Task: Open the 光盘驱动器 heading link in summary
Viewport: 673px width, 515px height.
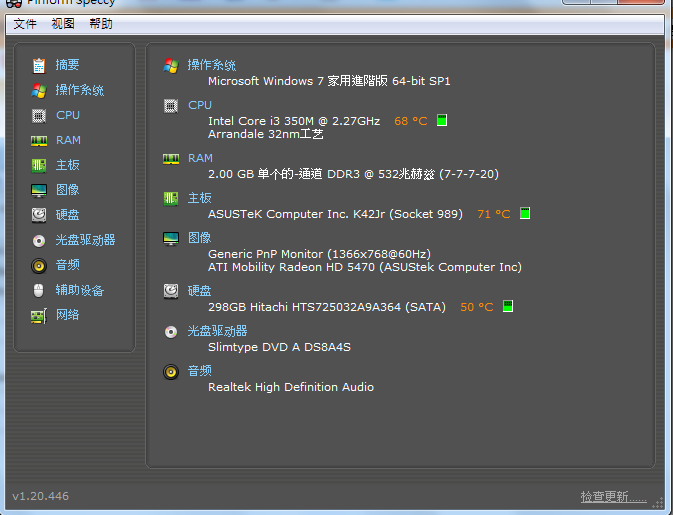Action: coord(217,331)
